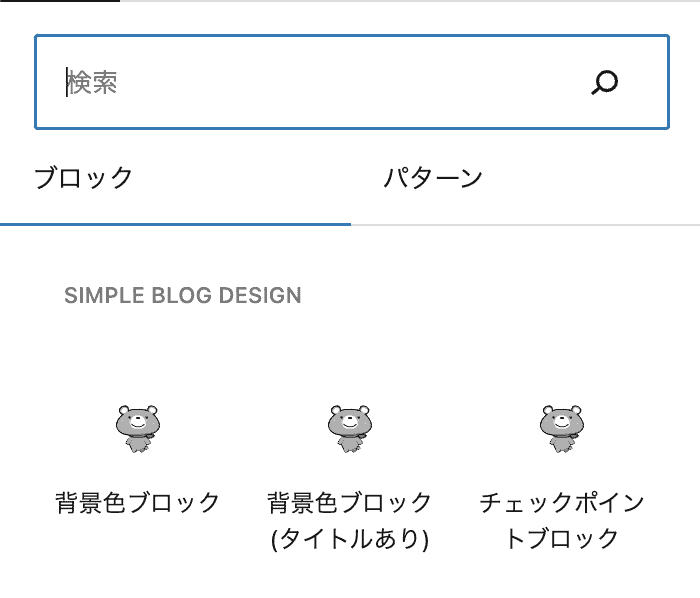Click the black indicator line at the top
This screenshot has height=598, width=700.
(x=60, y=1)
